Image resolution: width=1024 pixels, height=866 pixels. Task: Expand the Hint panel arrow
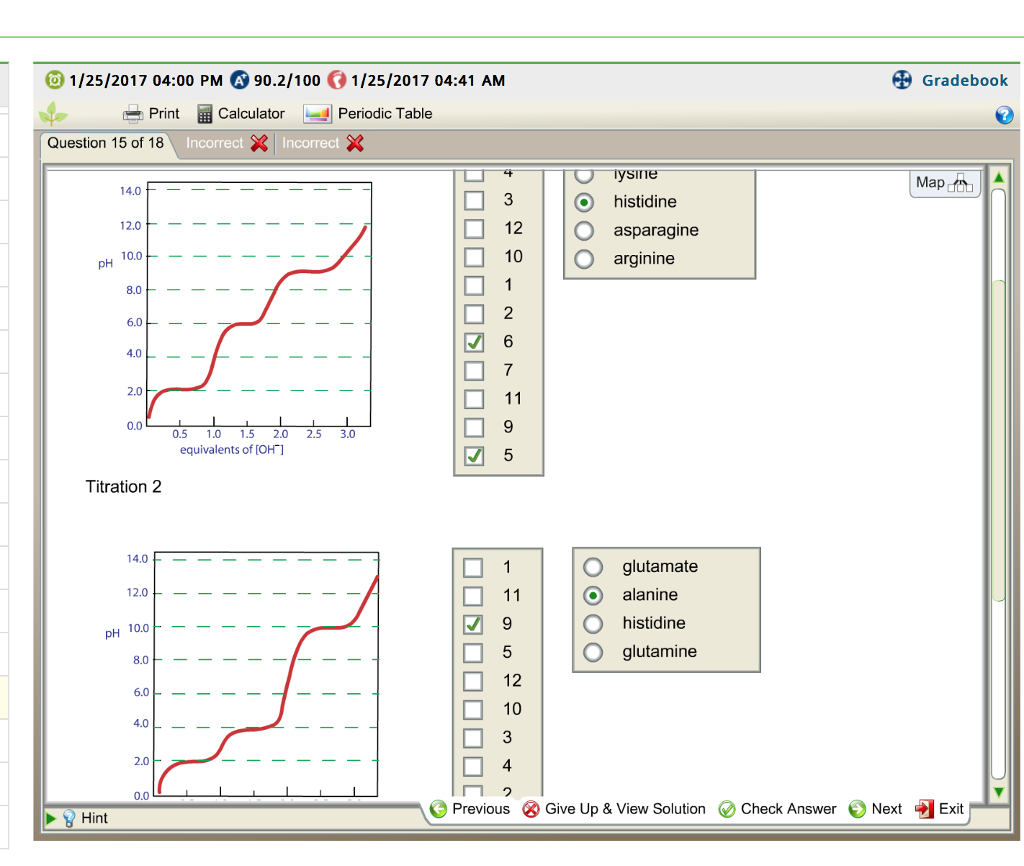point(52,818)
